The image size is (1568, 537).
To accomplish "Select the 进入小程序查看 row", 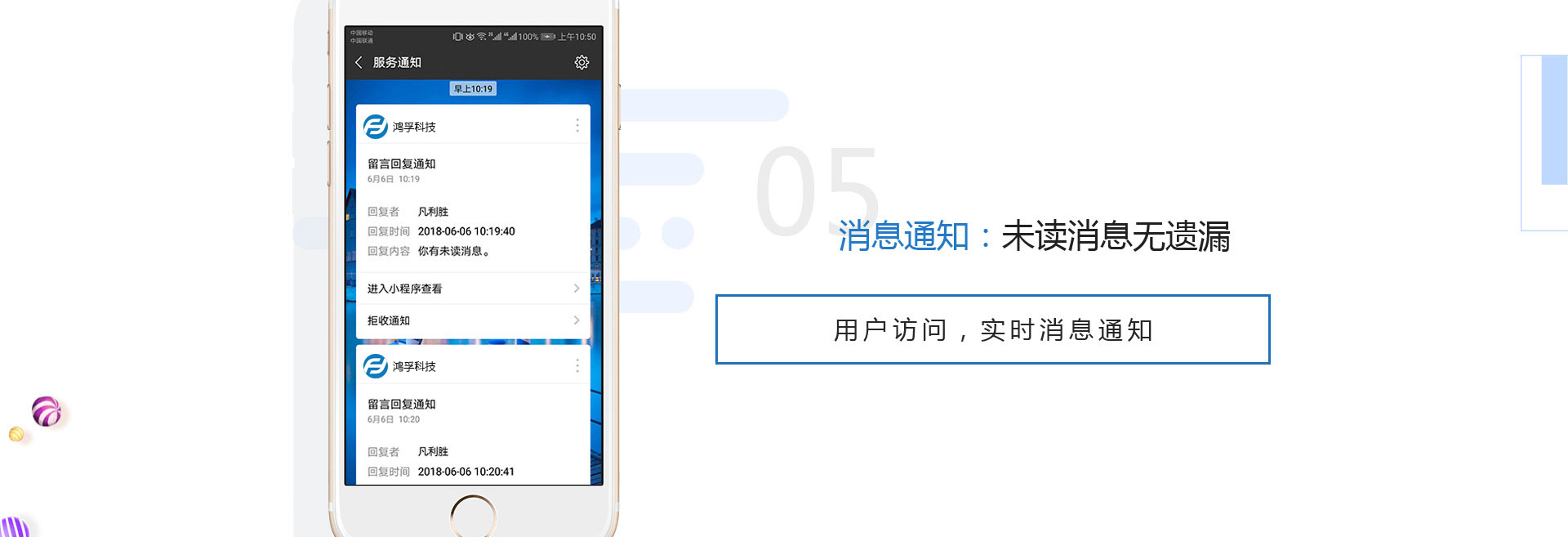I will pyautogui.click(x=473, y=289).
